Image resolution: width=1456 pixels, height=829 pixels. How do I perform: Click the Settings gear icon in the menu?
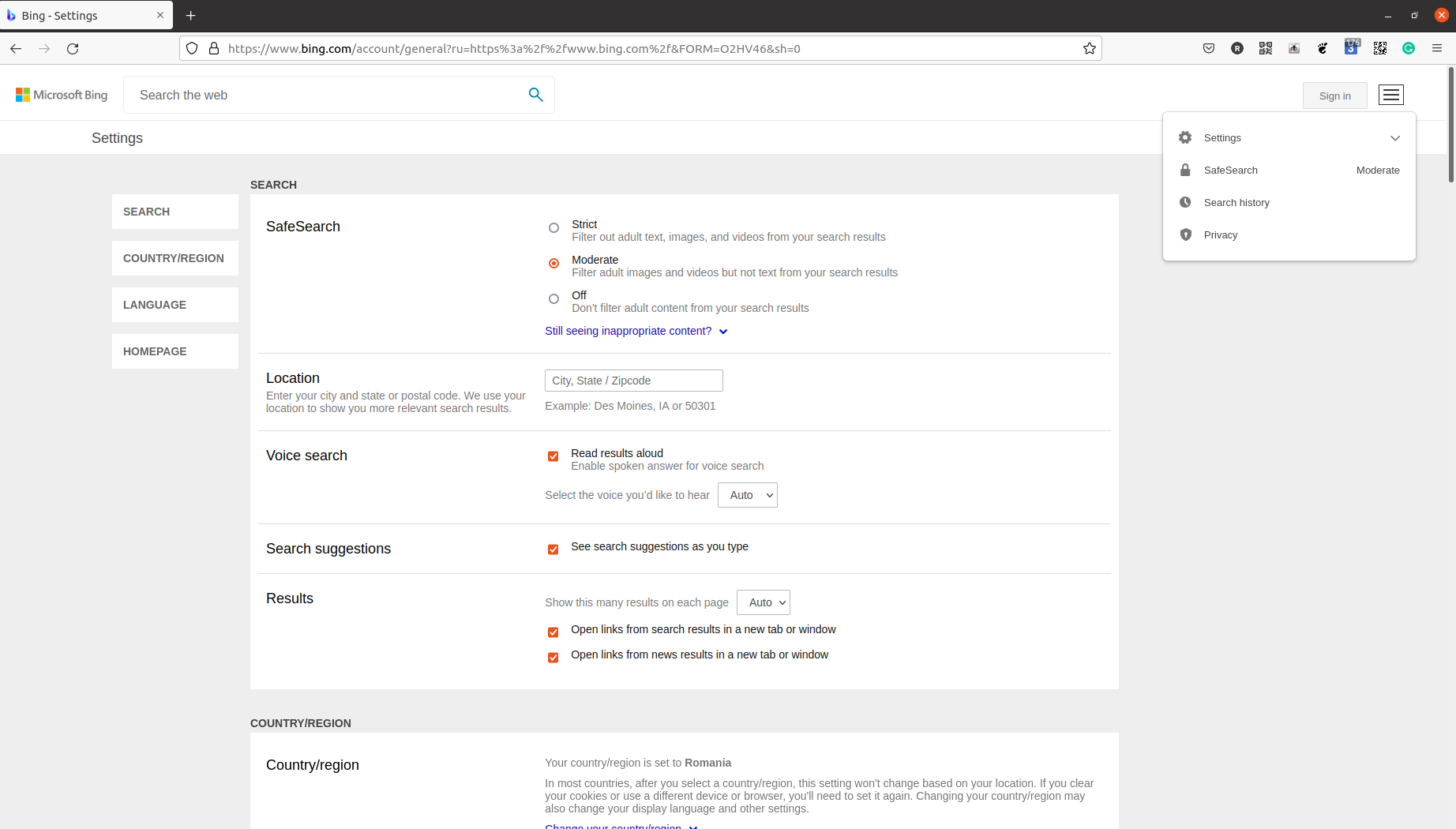(x=1184, y=137)
